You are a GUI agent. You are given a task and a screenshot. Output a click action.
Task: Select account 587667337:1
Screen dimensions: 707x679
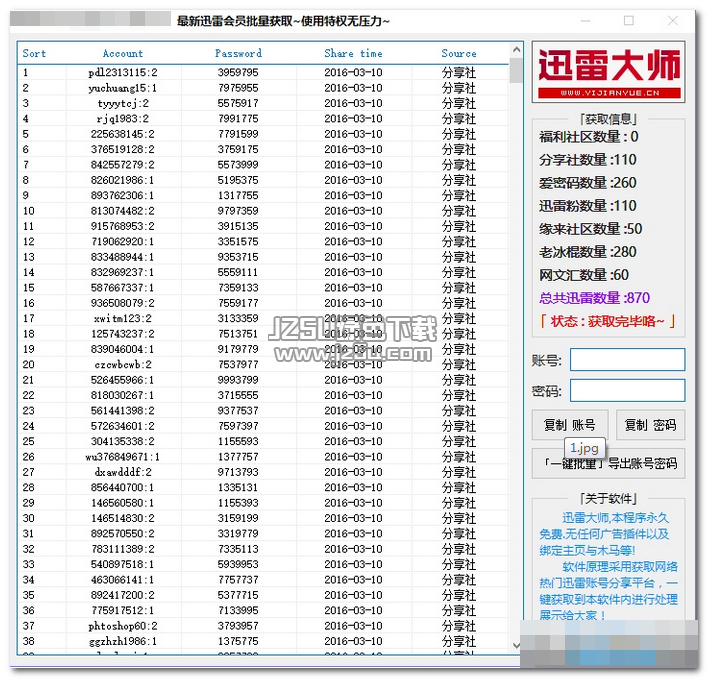click(x=123, y=288)
